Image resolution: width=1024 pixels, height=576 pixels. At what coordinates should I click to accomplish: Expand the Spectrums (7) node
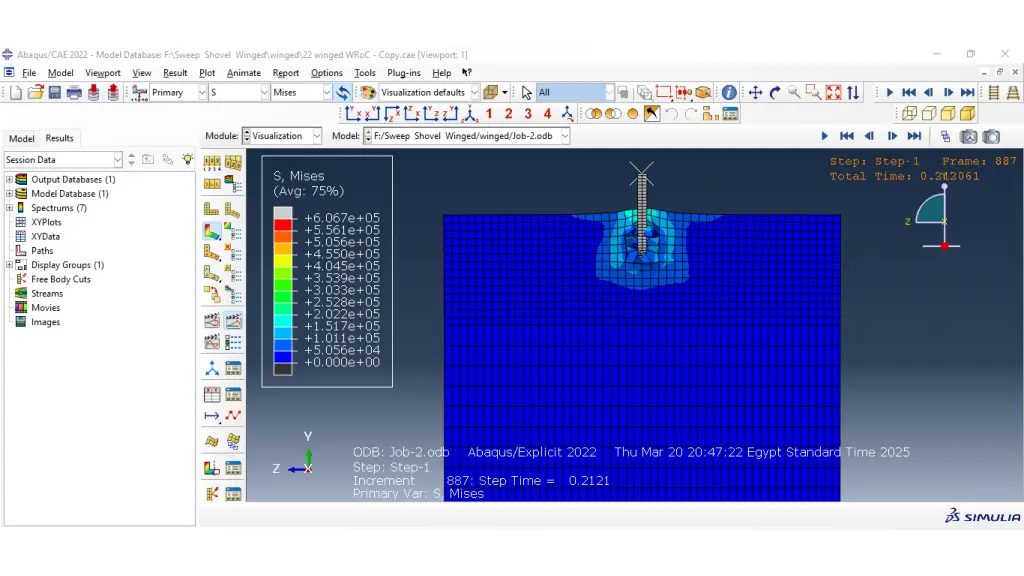coord(9,208)
